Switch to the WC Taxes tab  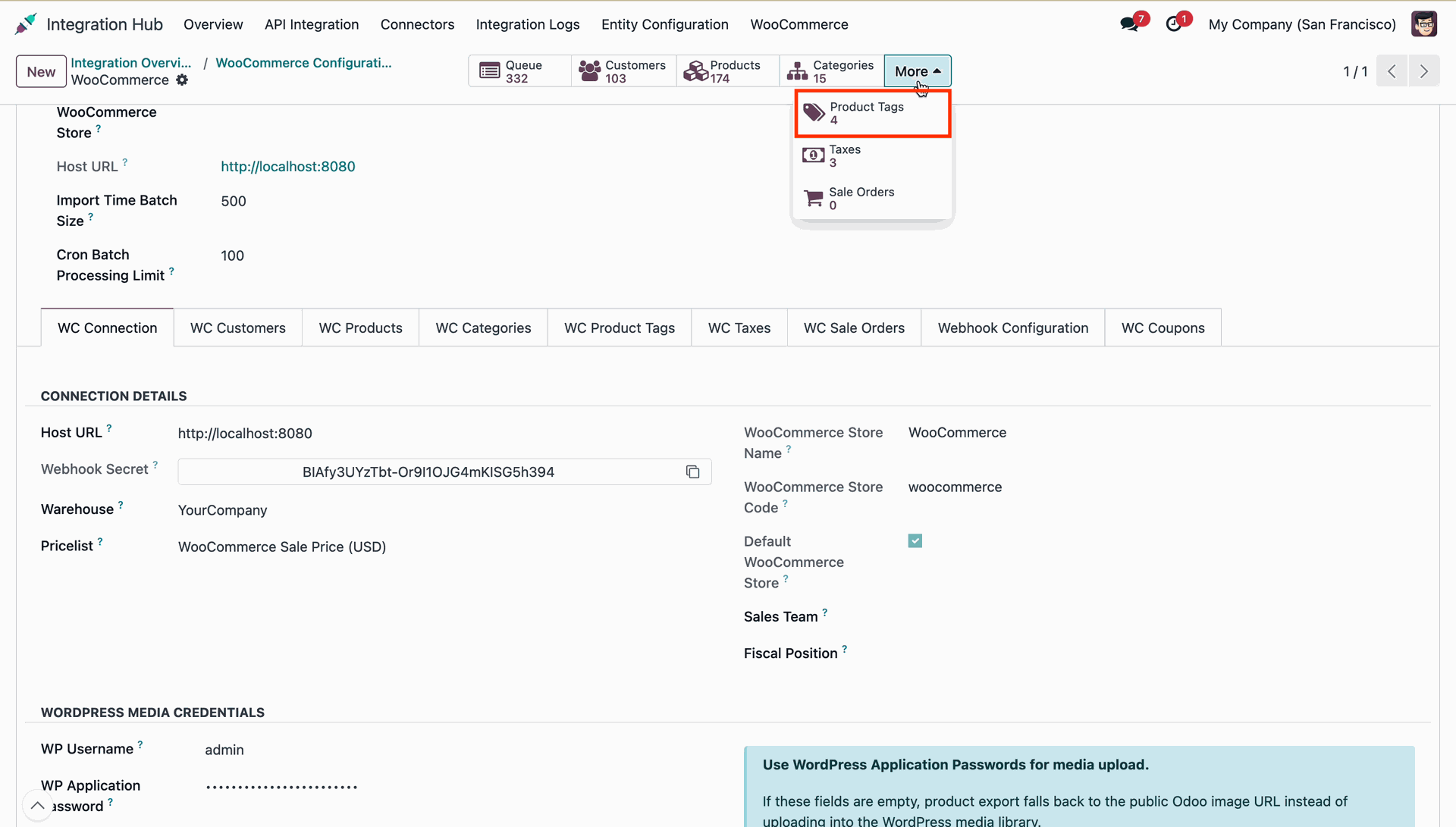(739, 328)
